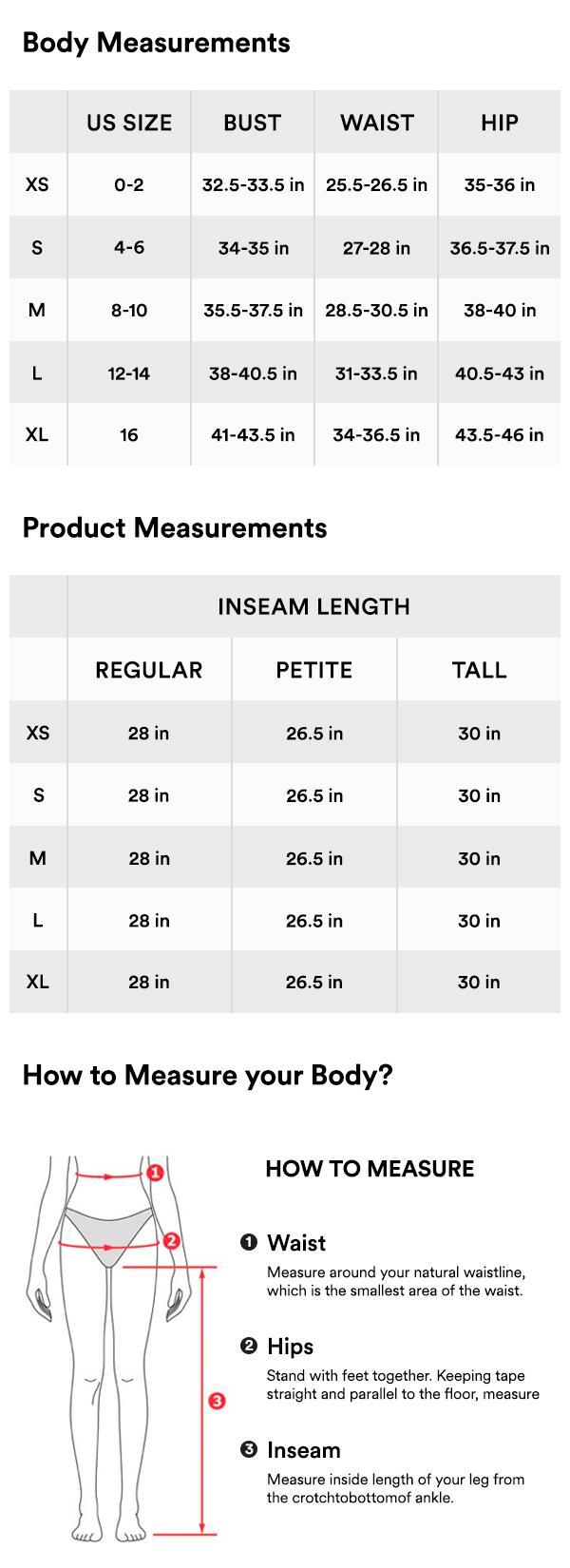
Task: Click the black bullet 3 beside Inseam
Action: click(x=249, y=1449)
